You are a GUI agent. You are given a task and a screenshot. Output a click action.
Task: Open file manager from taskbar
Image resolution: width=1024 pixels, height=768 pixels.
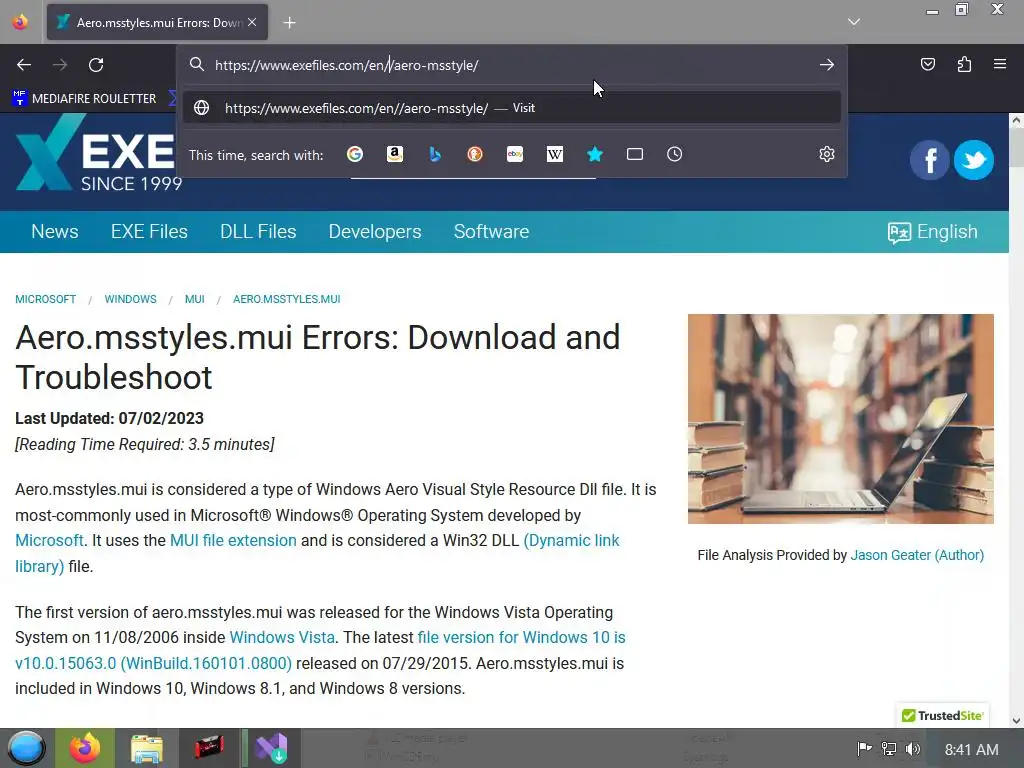pos(146,748)
